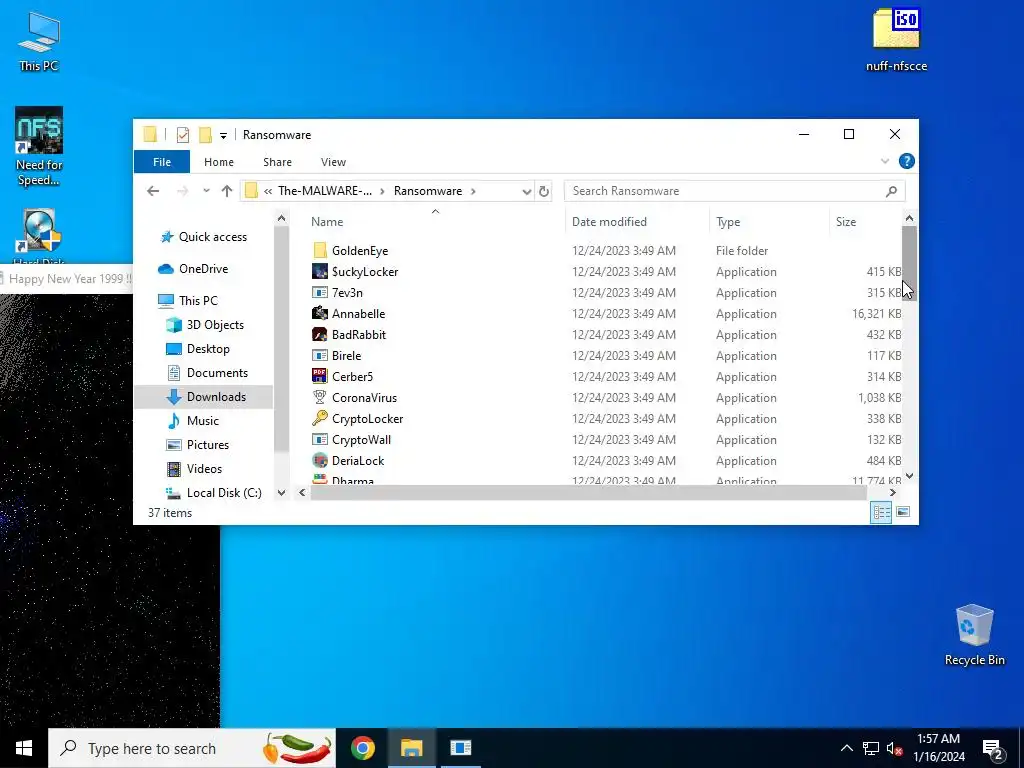Click the Videos filmstrip icon in sidebar
The height and width of the screenshot is (768, 1024).
[x=174, y=469]
